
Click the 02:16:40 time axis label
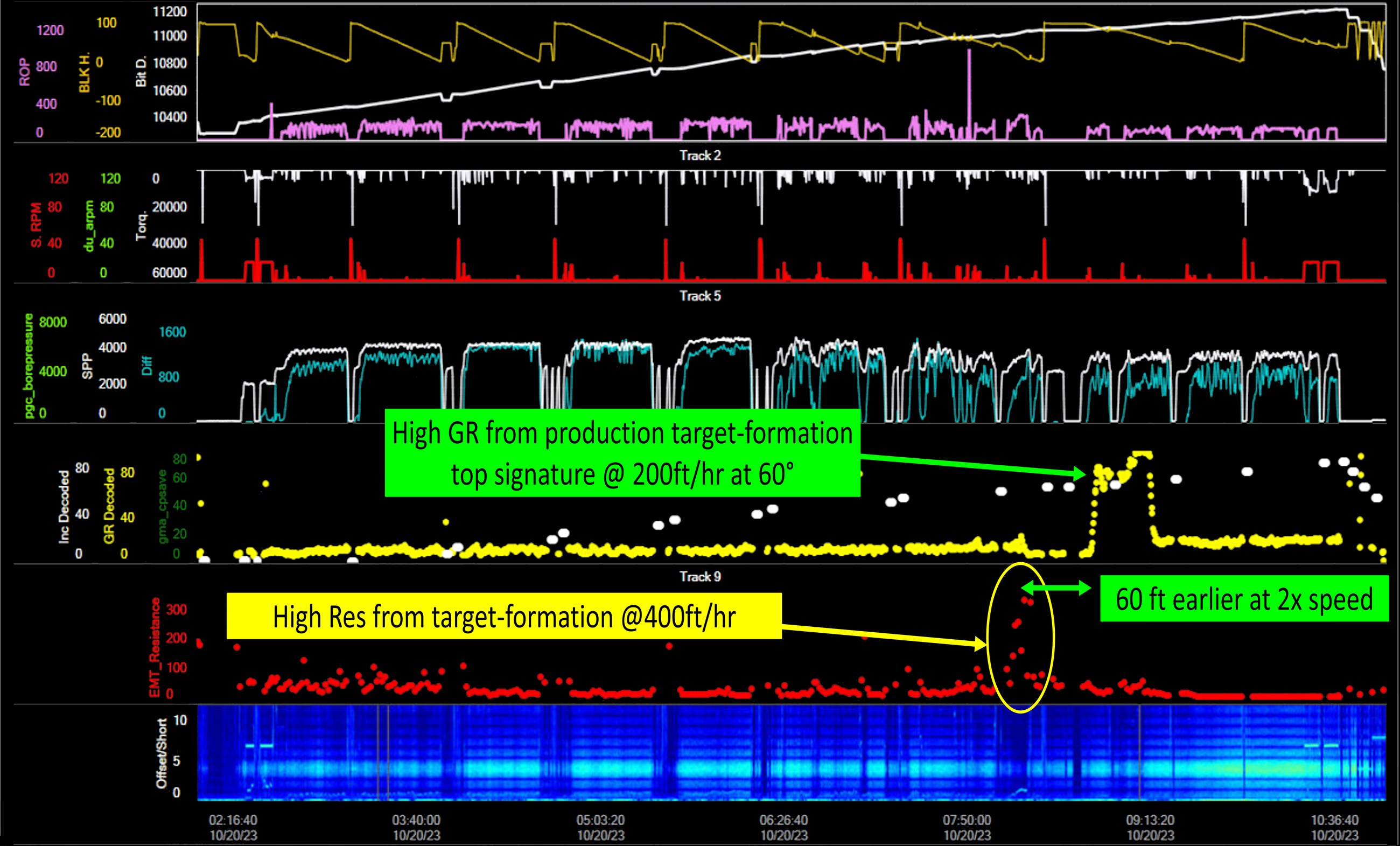pos(233,820)
